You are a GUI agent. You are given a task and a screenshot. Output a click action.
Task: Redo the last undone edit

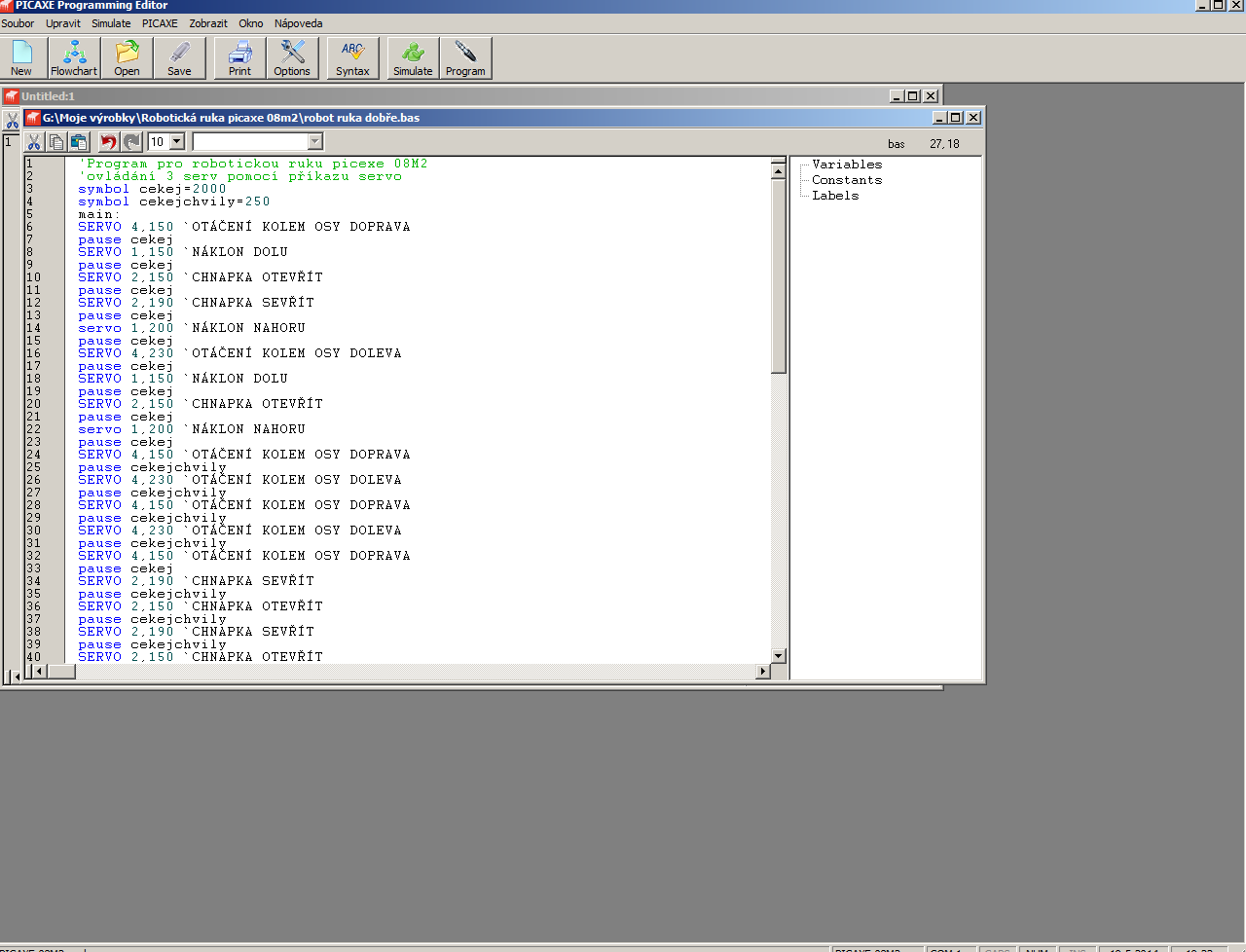pos(131,142)
